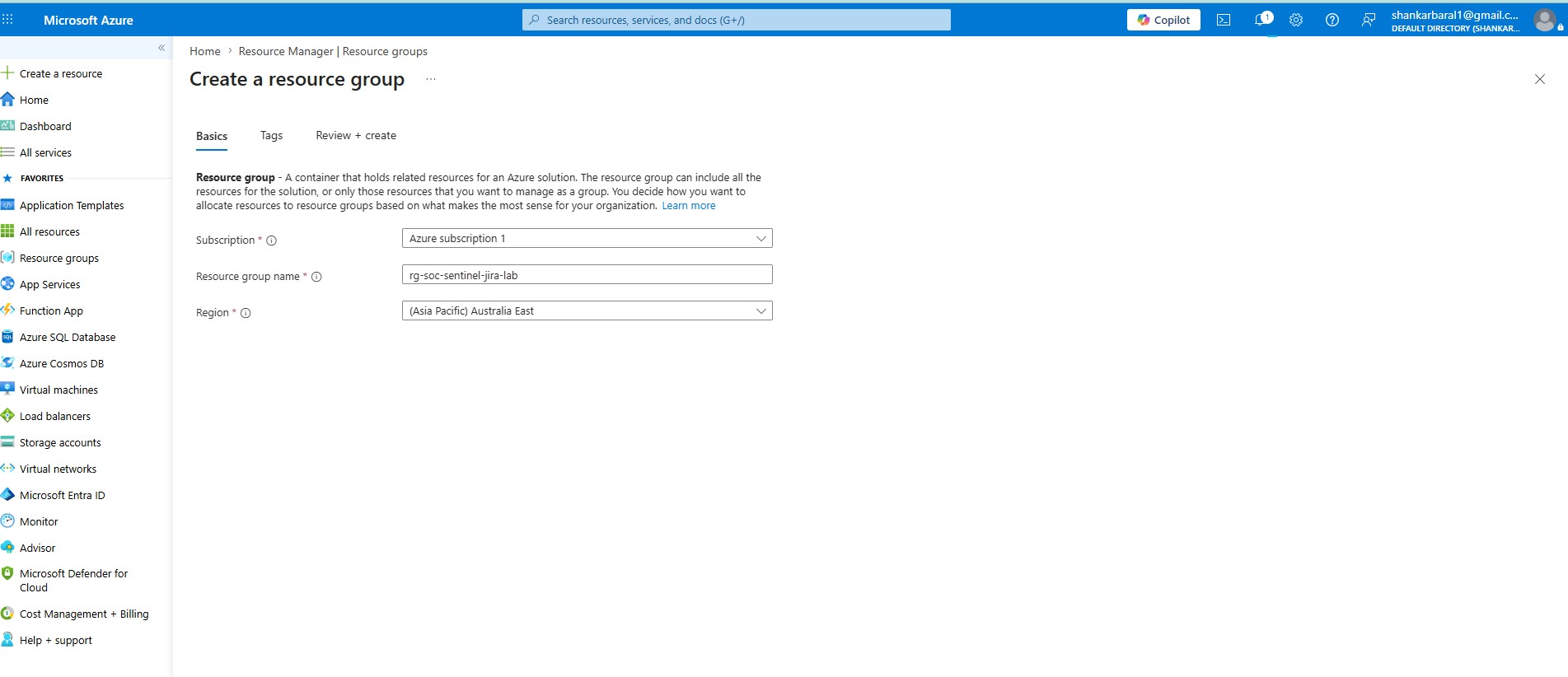Click the Resource groups cube icon
This screenshot has width=1568, height=677.
[x=7, y=258]
